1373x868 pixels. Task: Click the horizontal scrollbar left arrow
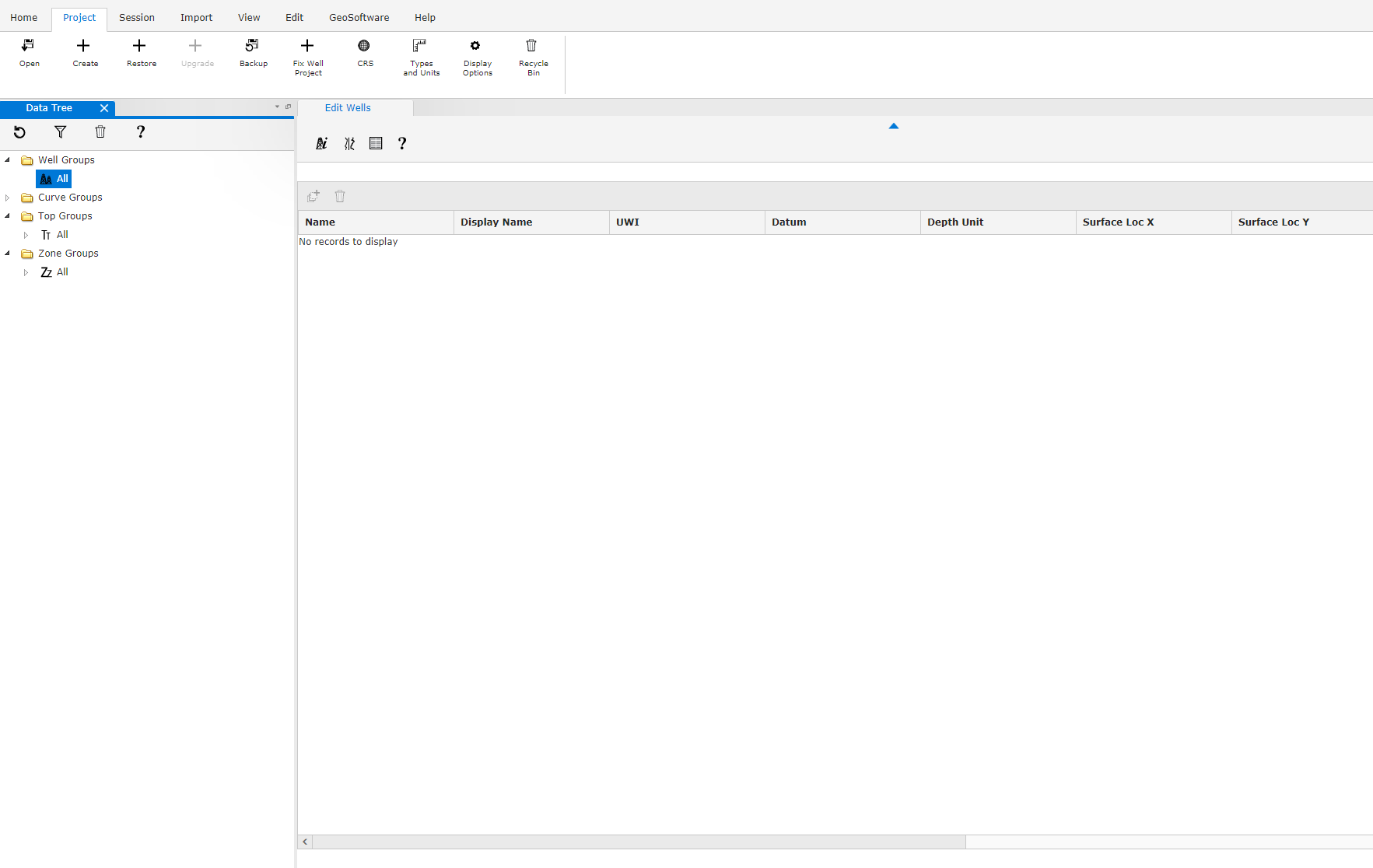[305, 842]
